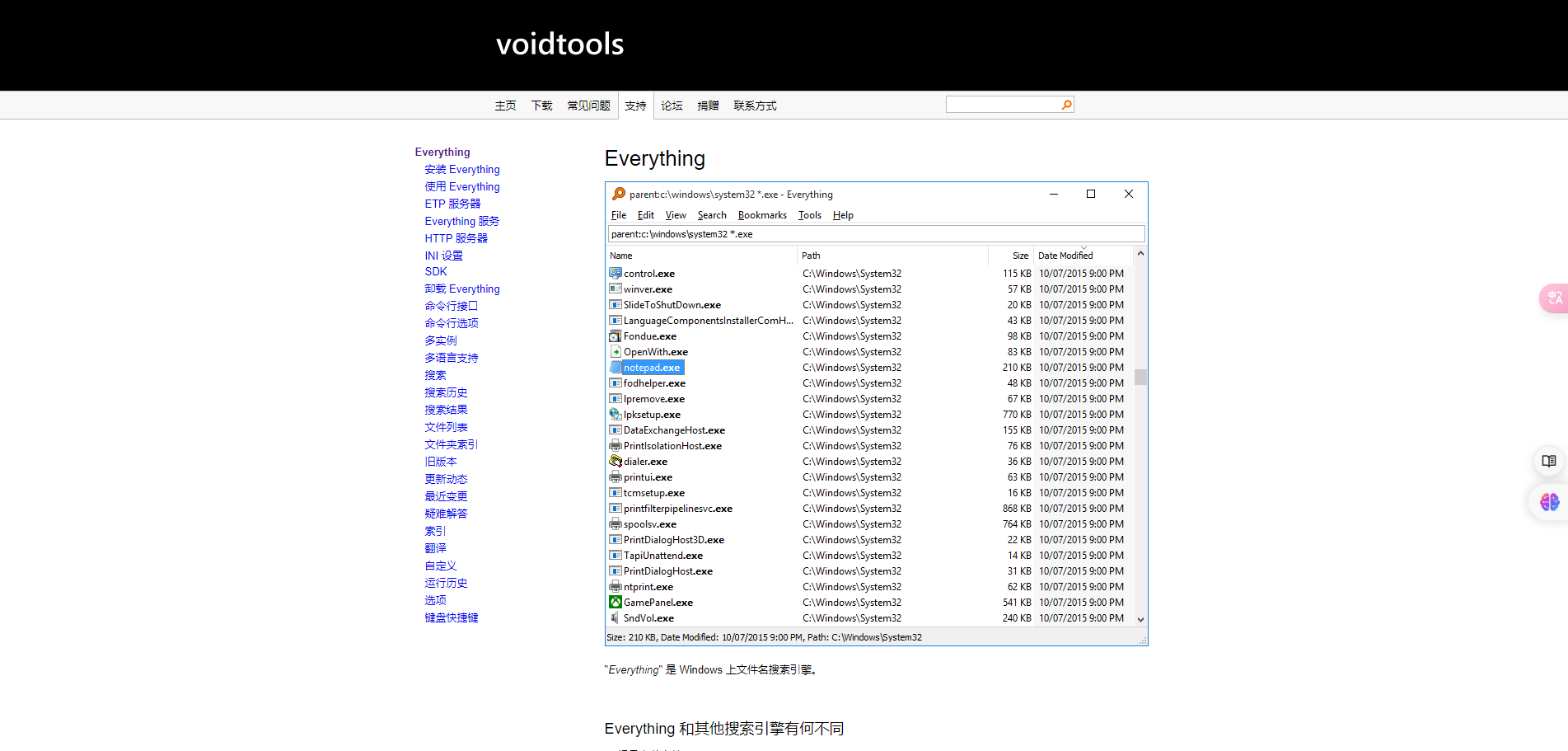Open the Edit menu in Everything
The width and height of the screenshot is (1568, 751).
pos(646,215)
